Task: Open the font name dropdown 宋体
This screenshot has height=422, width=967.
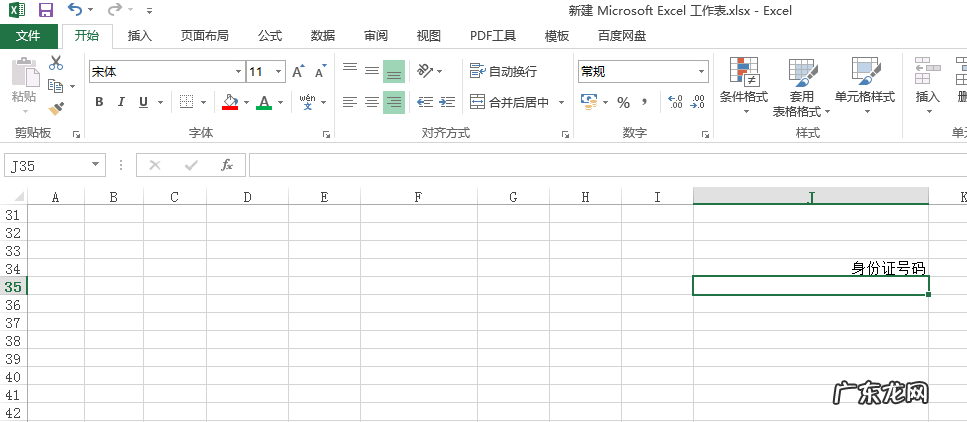Action: 238,72
